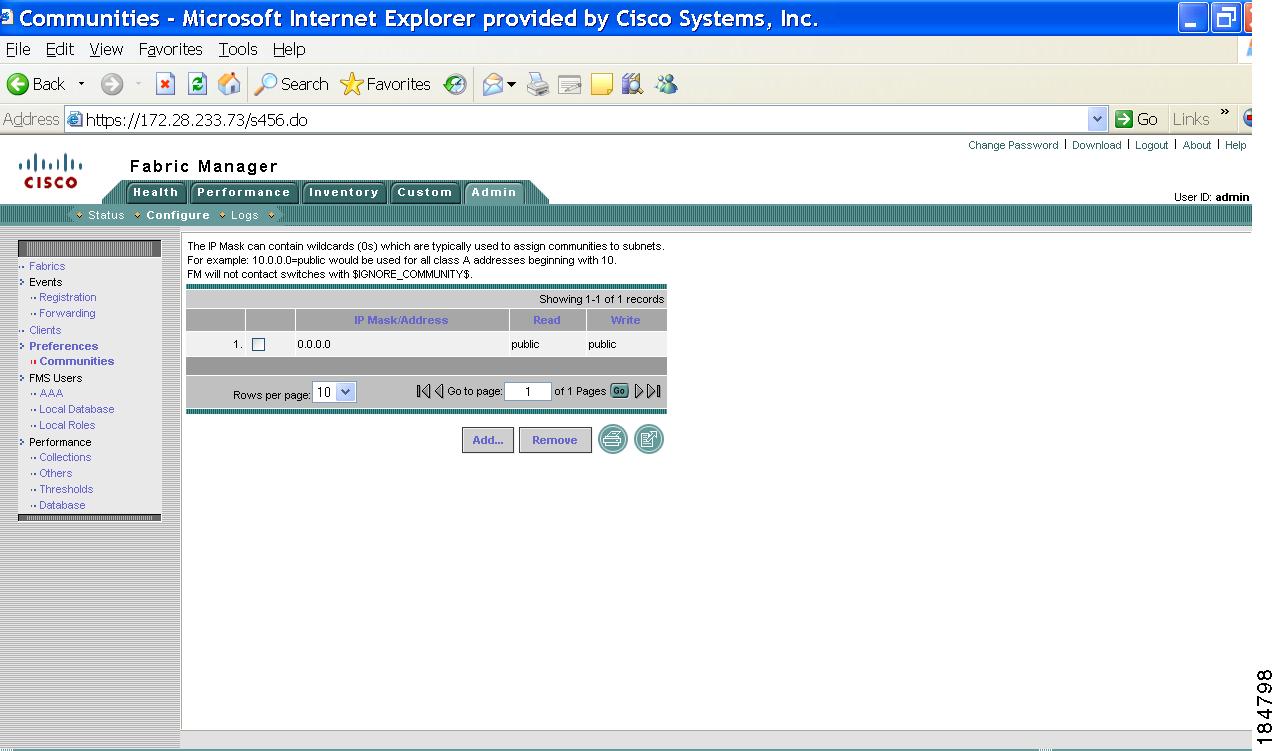Image resolution: width=1277 pixels, height=751 pixels.
Task: Open AAA under FMS Users
Action: (x=51, y=393)
